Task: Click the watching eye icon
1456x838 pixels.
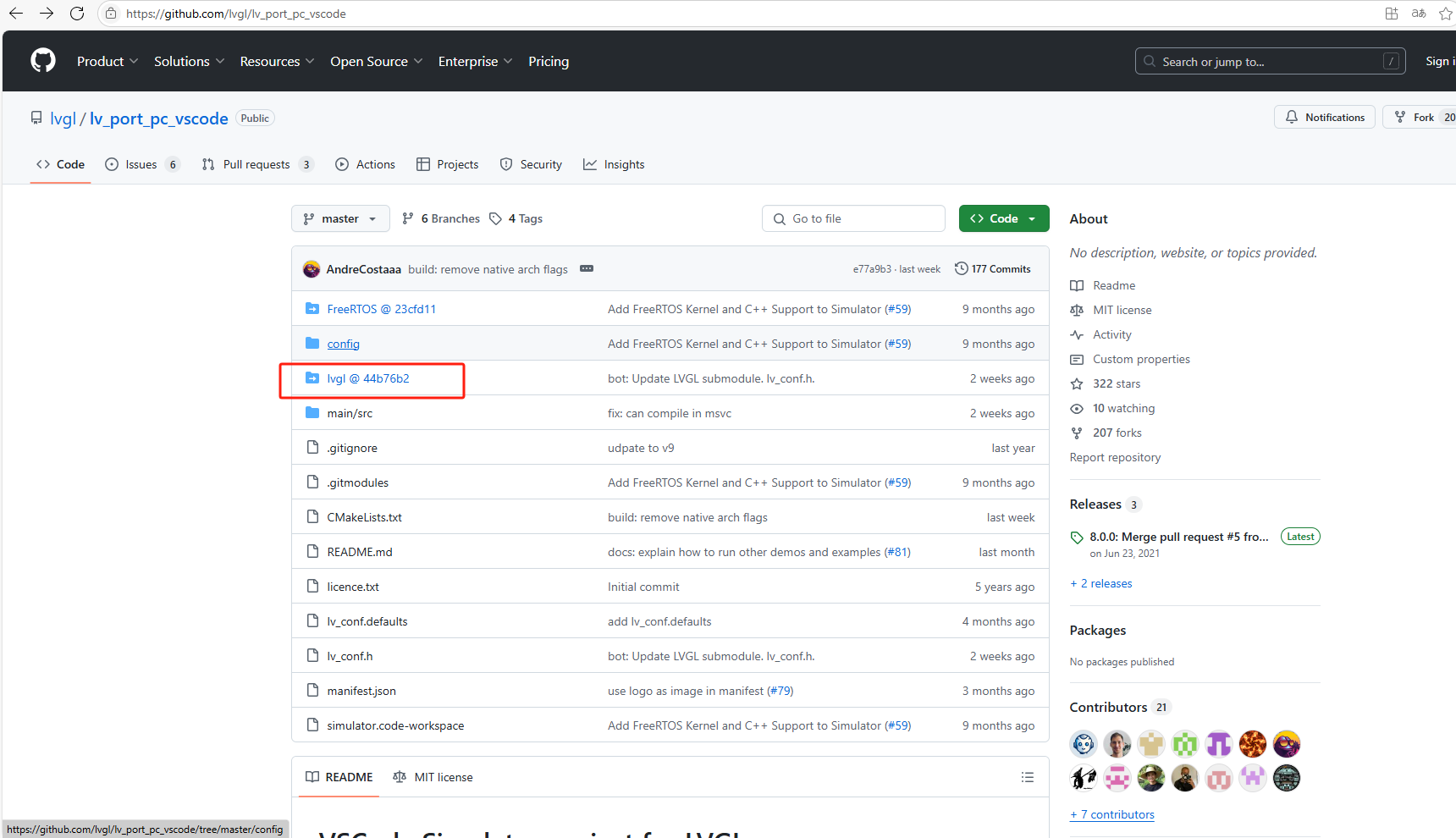Action: 1077,409
